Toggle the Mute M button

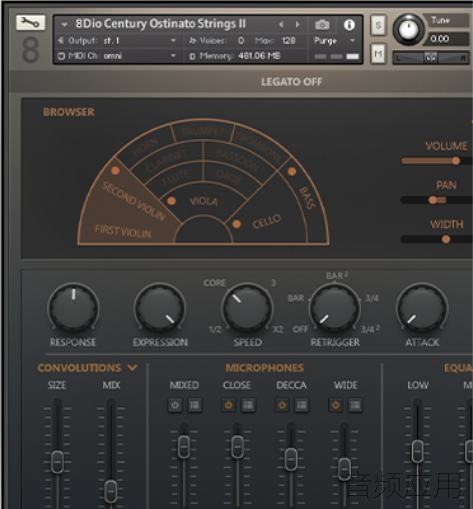coord(378,53)
